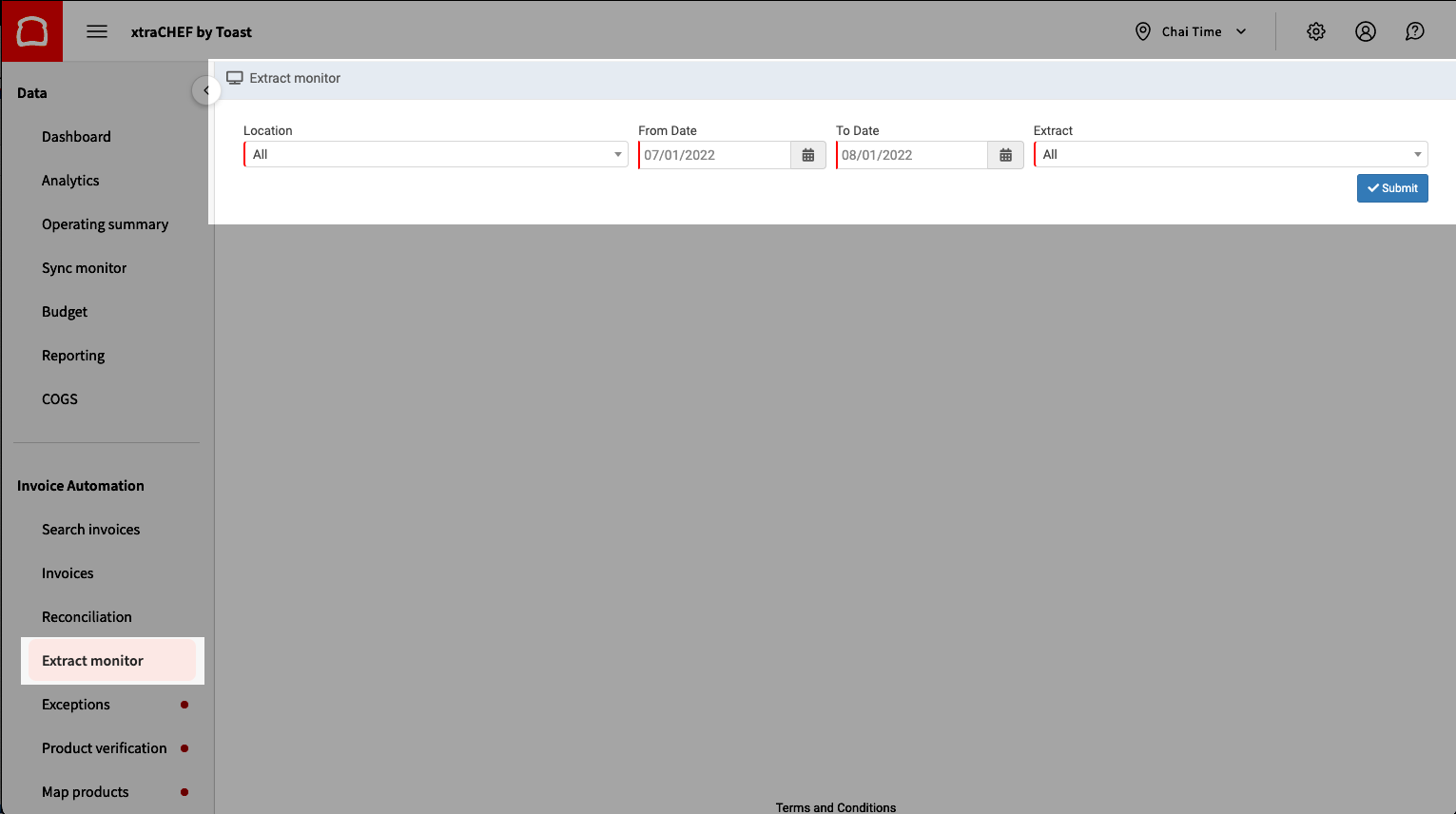Click the user account profile icon
This screenshot has height=814, width=1456.
click(1366, 30)
